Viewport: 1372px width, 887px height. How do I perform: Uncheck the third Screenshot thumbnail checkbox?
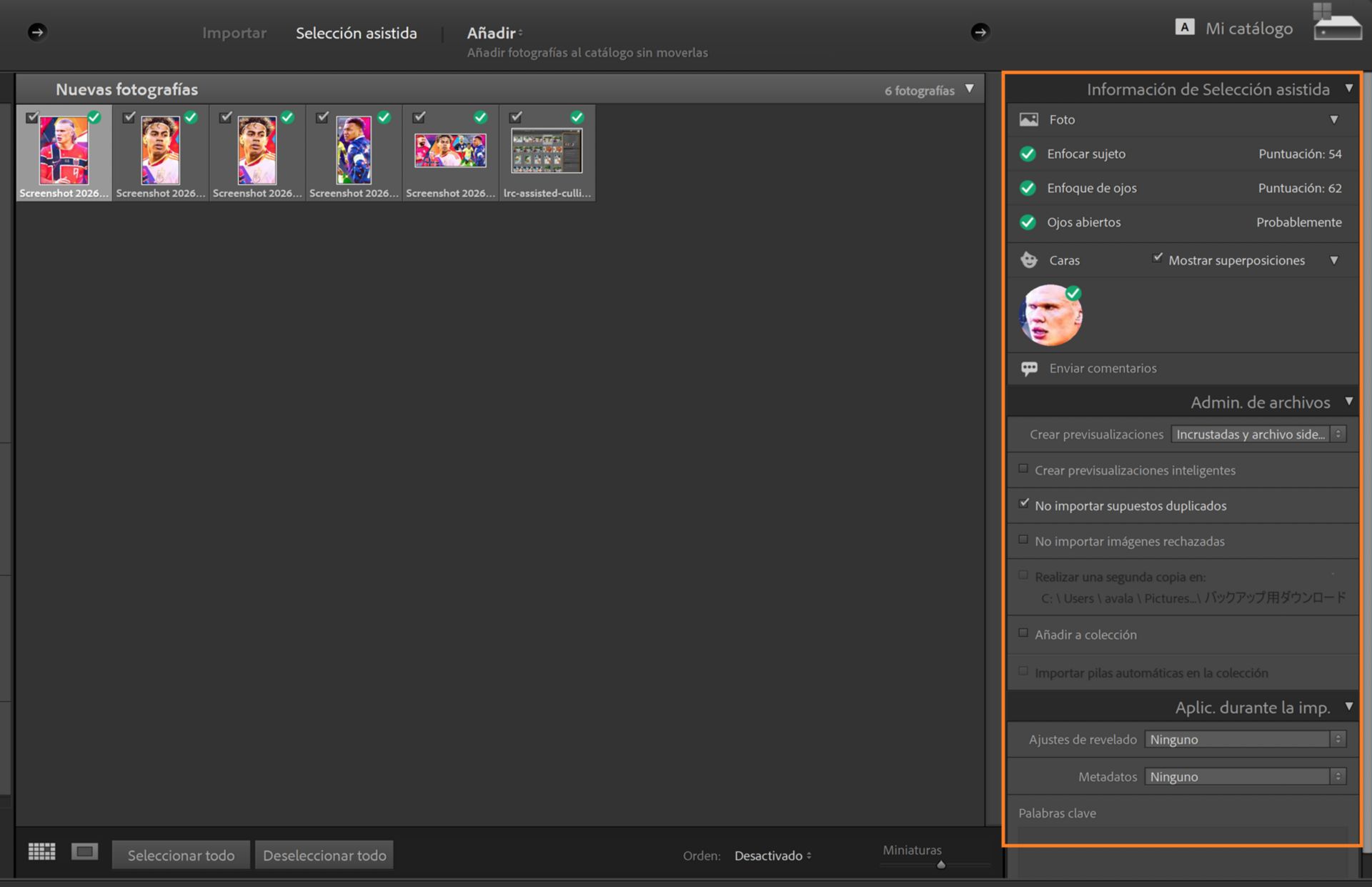point(225,117)
